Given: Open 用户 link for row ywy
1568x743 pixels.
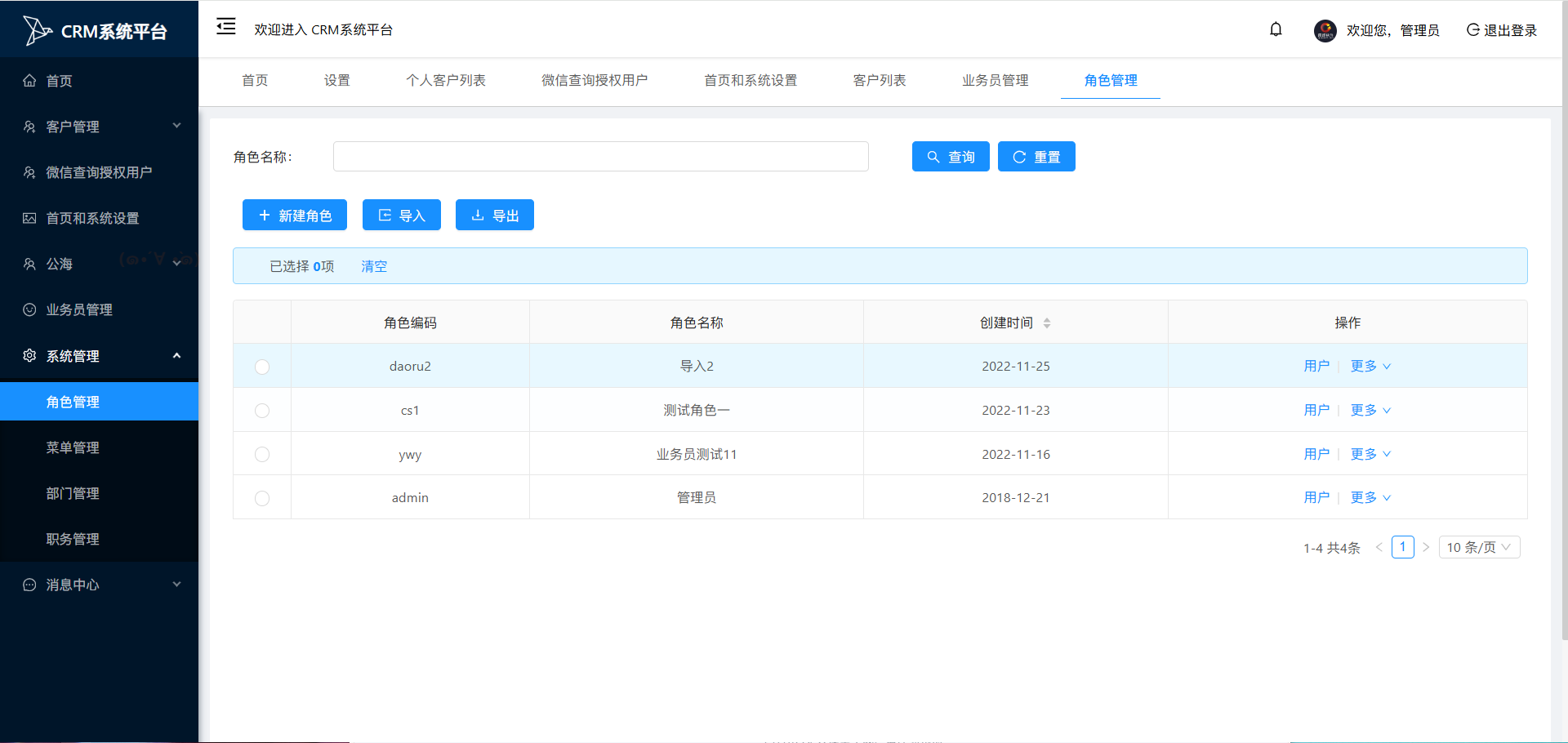Looking at the screenshot, I should [x=1316, y=454].
